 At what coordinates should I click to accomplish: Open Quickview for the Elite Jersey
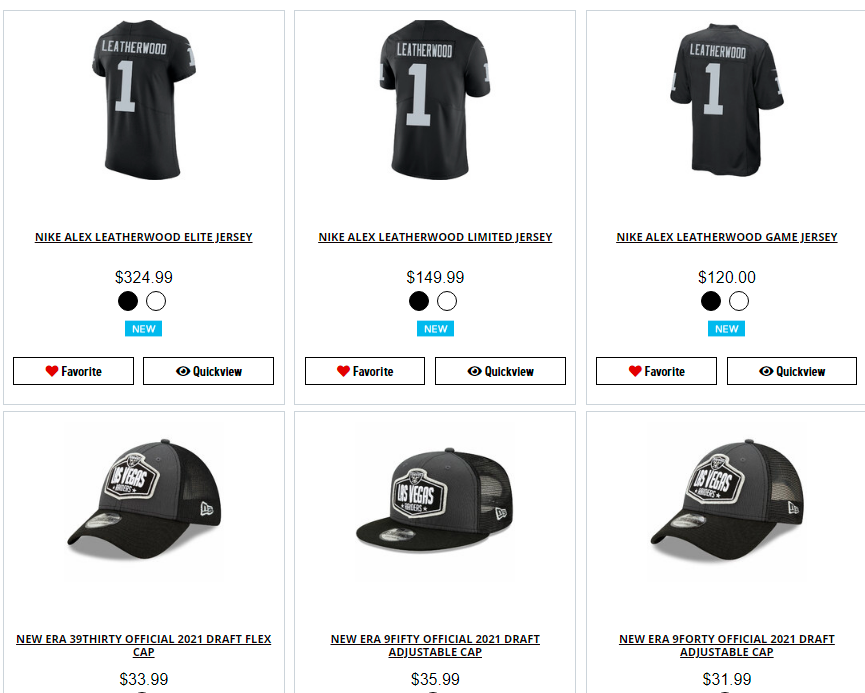point(209,371)
